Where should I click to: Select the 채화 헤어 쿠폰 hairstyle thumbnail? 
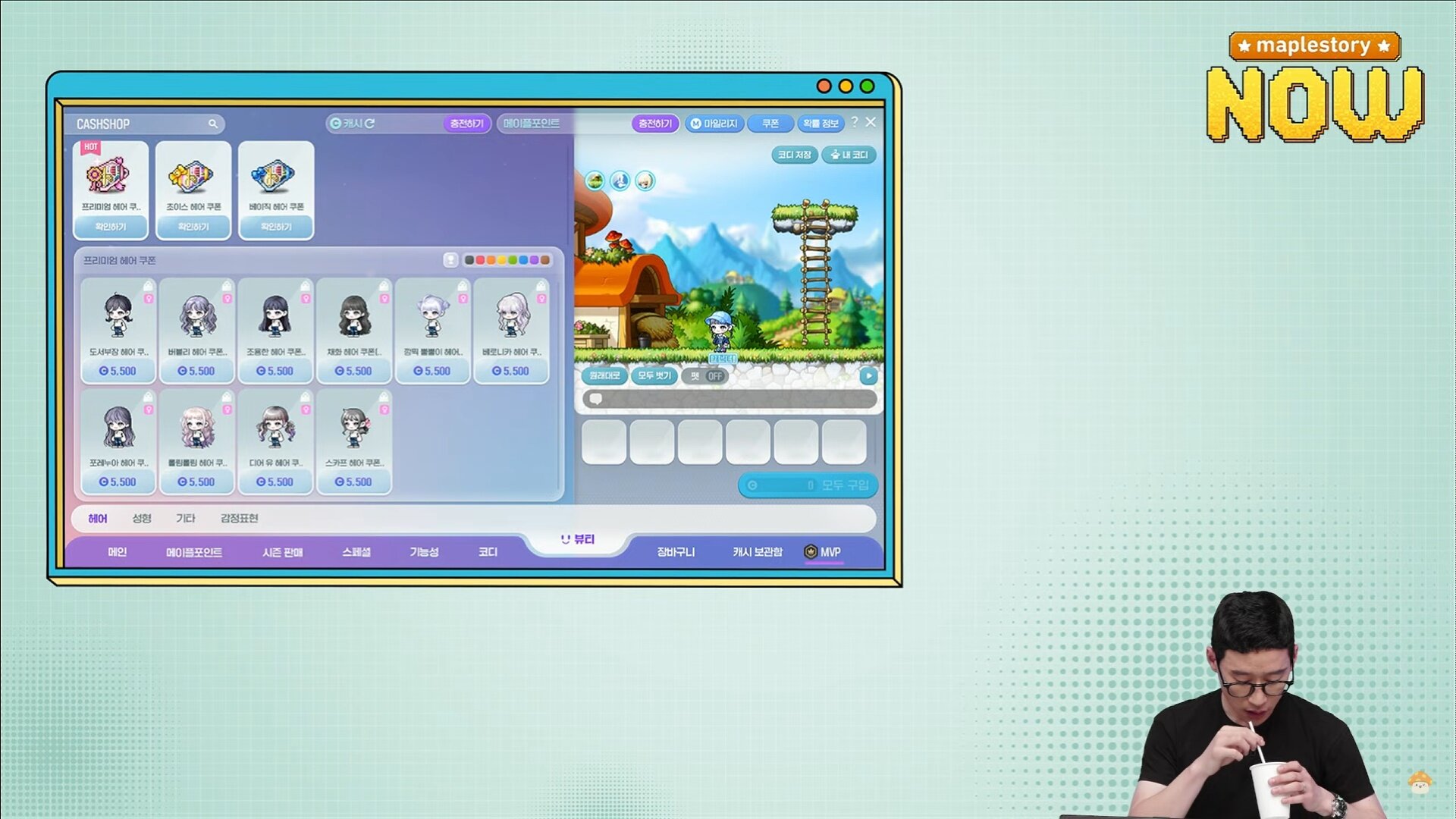(353, 315)
